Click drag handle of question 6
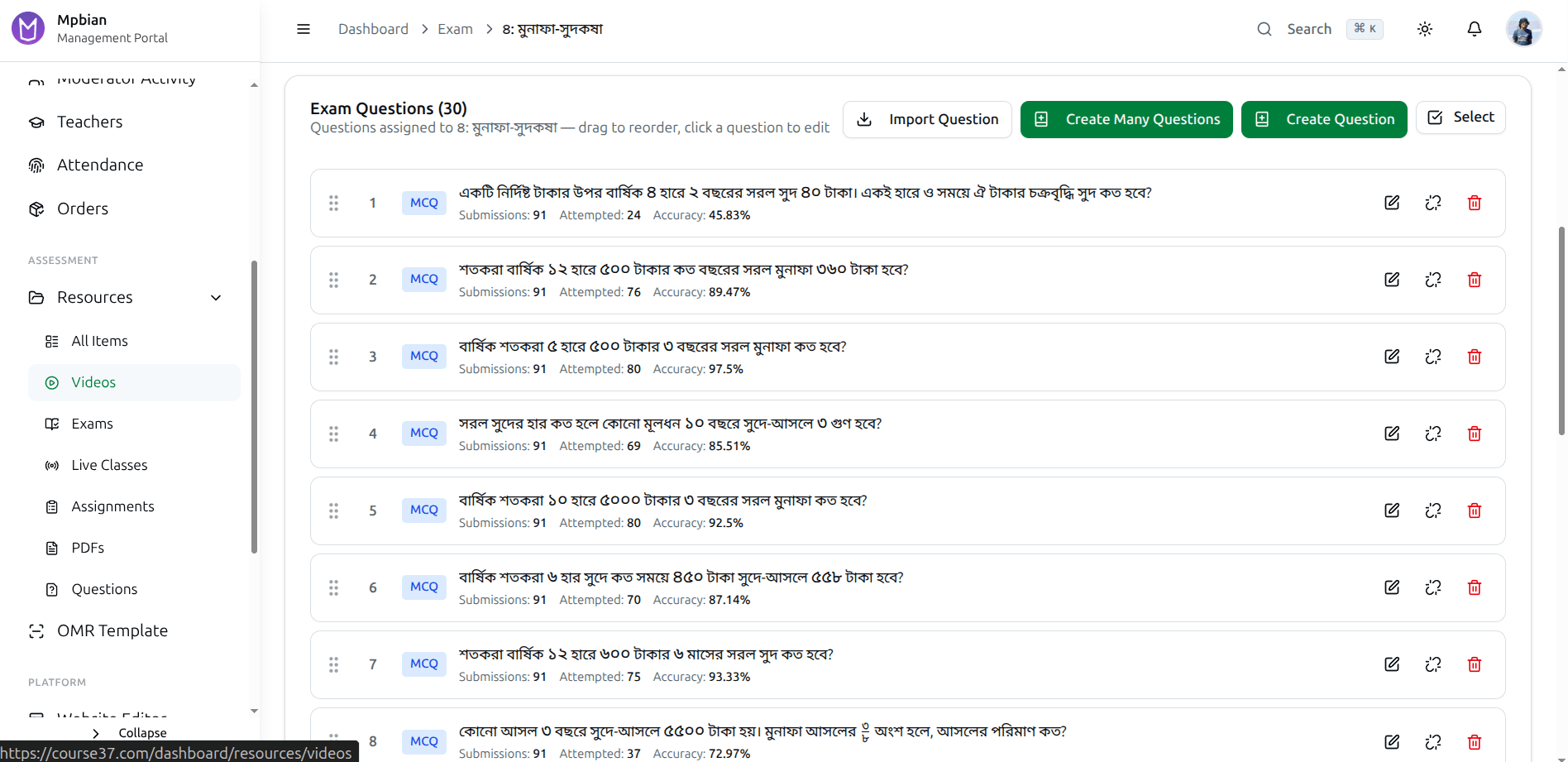 [x=333, y=587]
